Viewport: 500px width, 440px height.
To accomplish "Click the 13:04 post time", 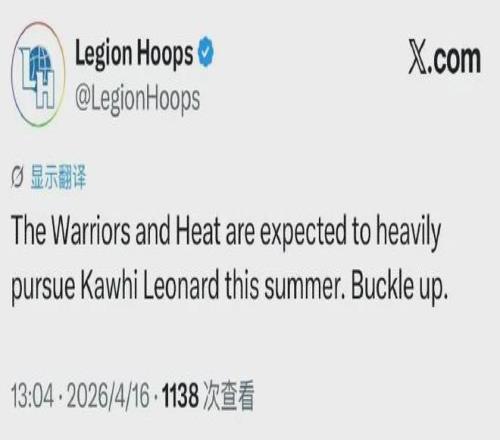I will (32, 396).
